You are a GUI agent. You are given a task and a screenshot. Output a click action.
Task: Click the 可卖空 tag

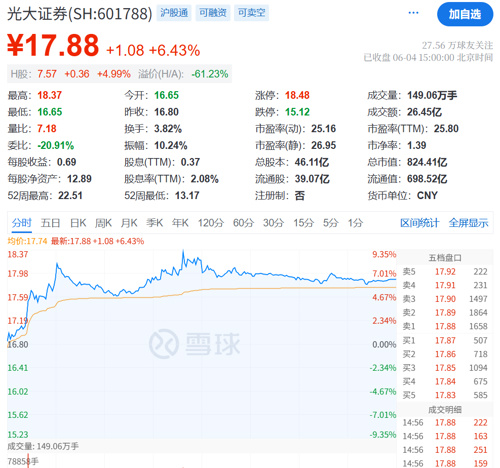251,13
